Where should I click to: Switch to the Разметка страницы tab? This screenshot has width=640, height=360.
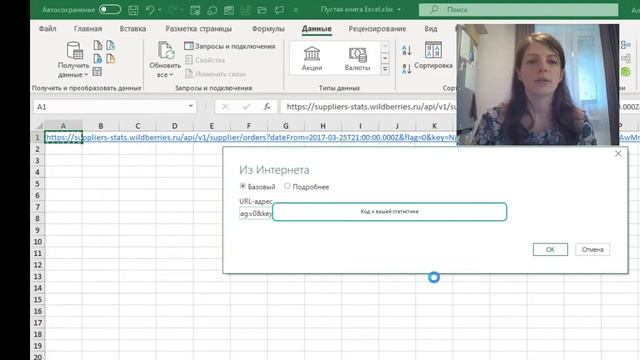click(x=198, y=29)
